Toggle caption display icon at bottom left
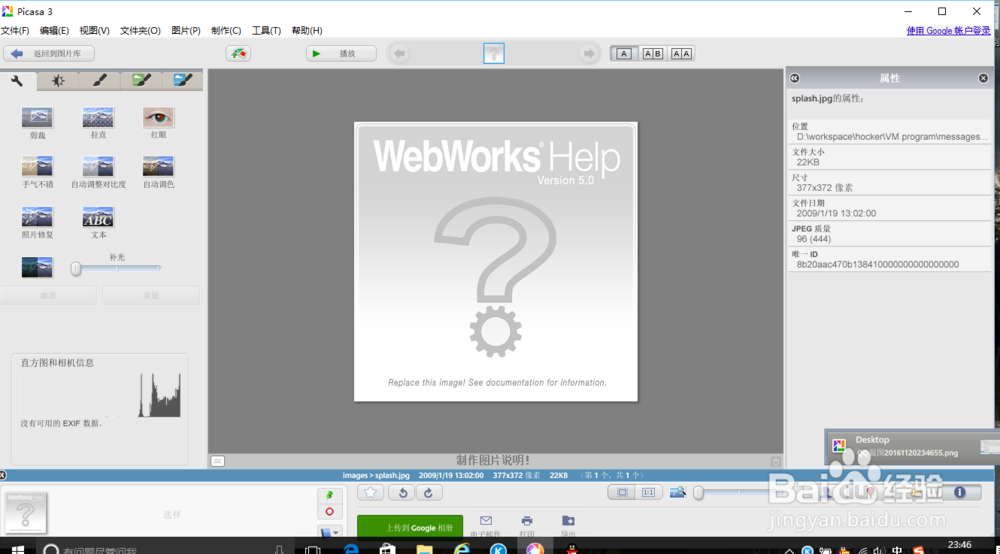The width and height of the screenshot is (1000, 554). pos(217,461)
